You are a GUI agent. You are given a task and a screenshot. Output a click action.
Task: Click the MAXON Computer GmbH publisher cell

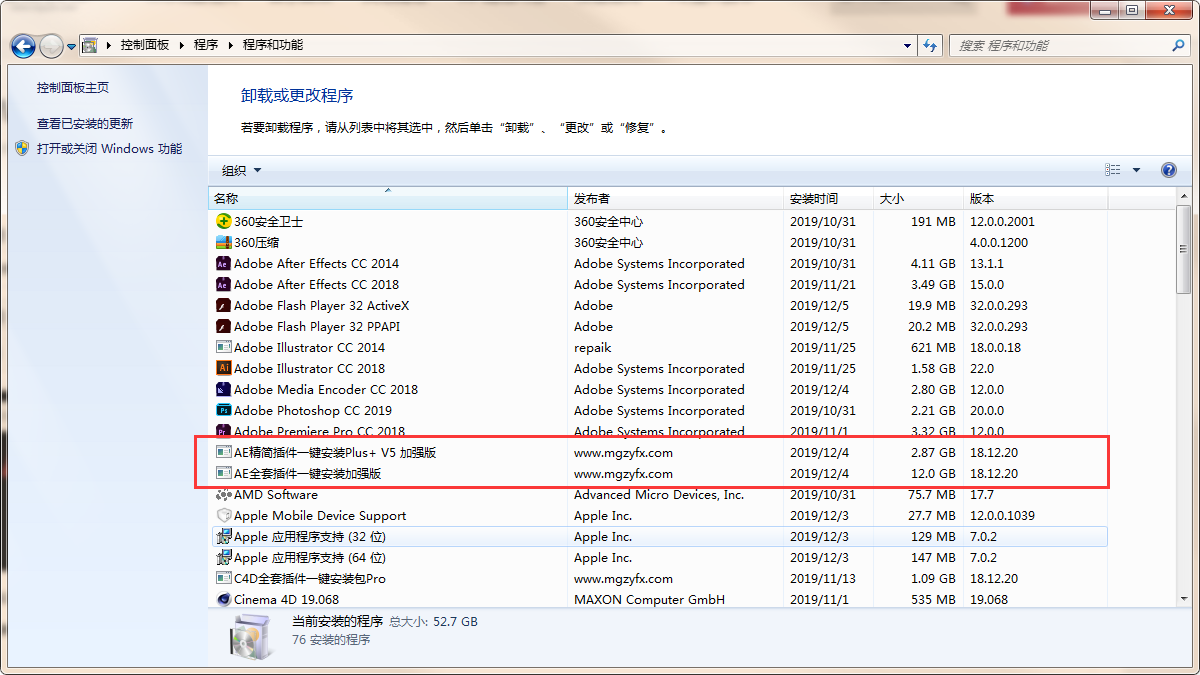point(649,599)
